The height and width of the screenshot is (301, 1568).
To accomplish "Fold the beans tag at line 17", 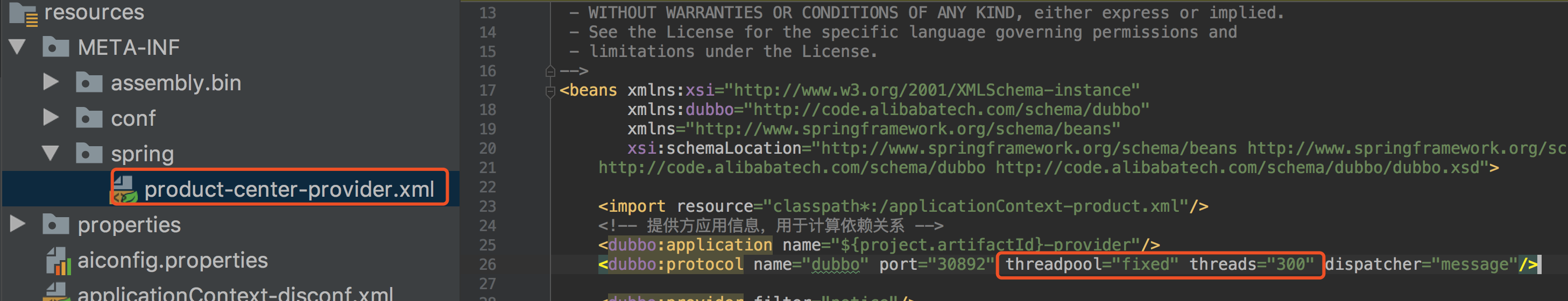I will tap(550, 91).
